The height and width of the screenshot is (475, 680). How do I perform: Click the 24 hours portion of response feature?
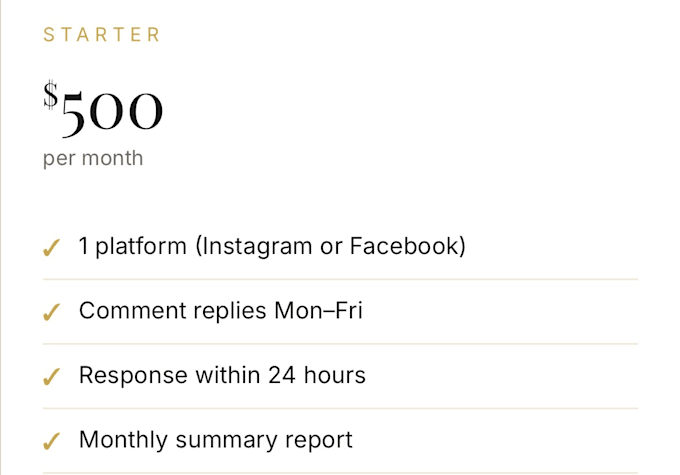click(x=317, y=375)
